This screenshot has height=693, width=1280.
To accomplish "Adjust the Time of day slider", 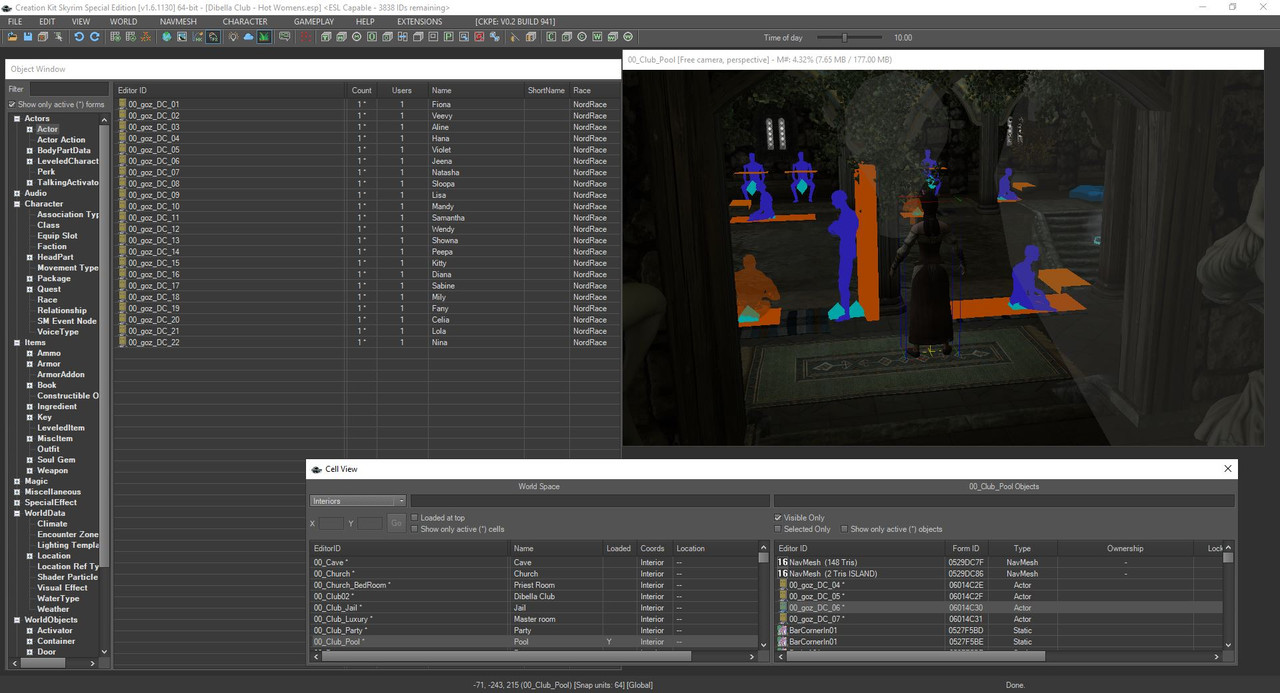I will coord(845,38).
